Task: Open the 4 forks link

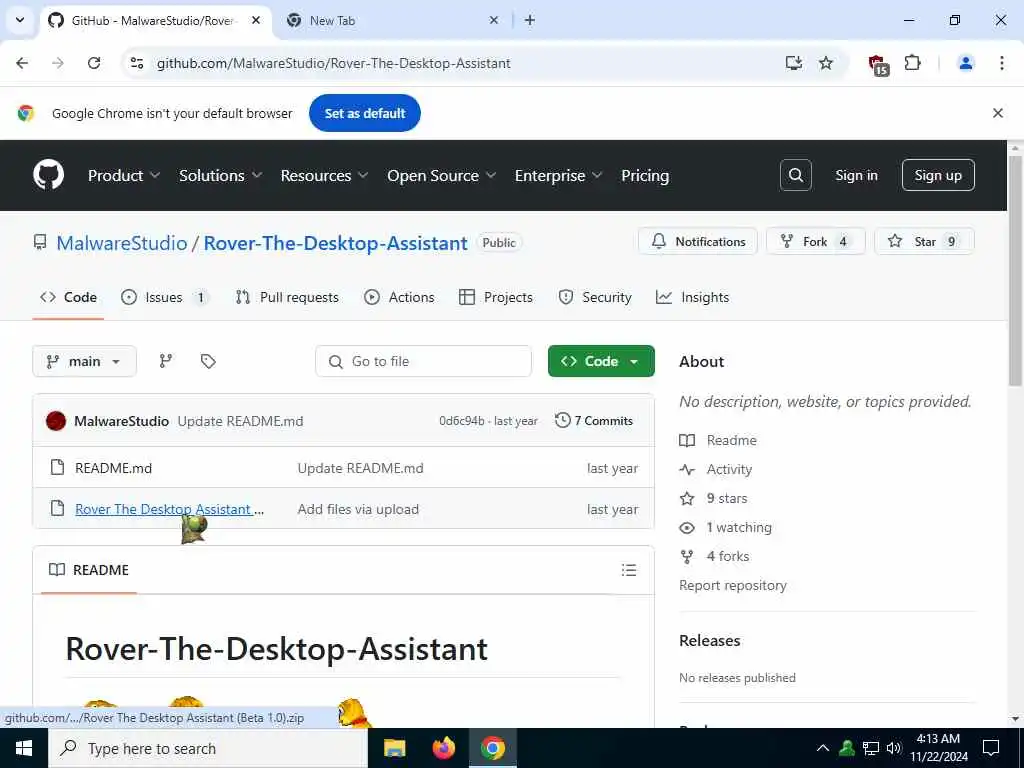Action: [x=728, y=556]
